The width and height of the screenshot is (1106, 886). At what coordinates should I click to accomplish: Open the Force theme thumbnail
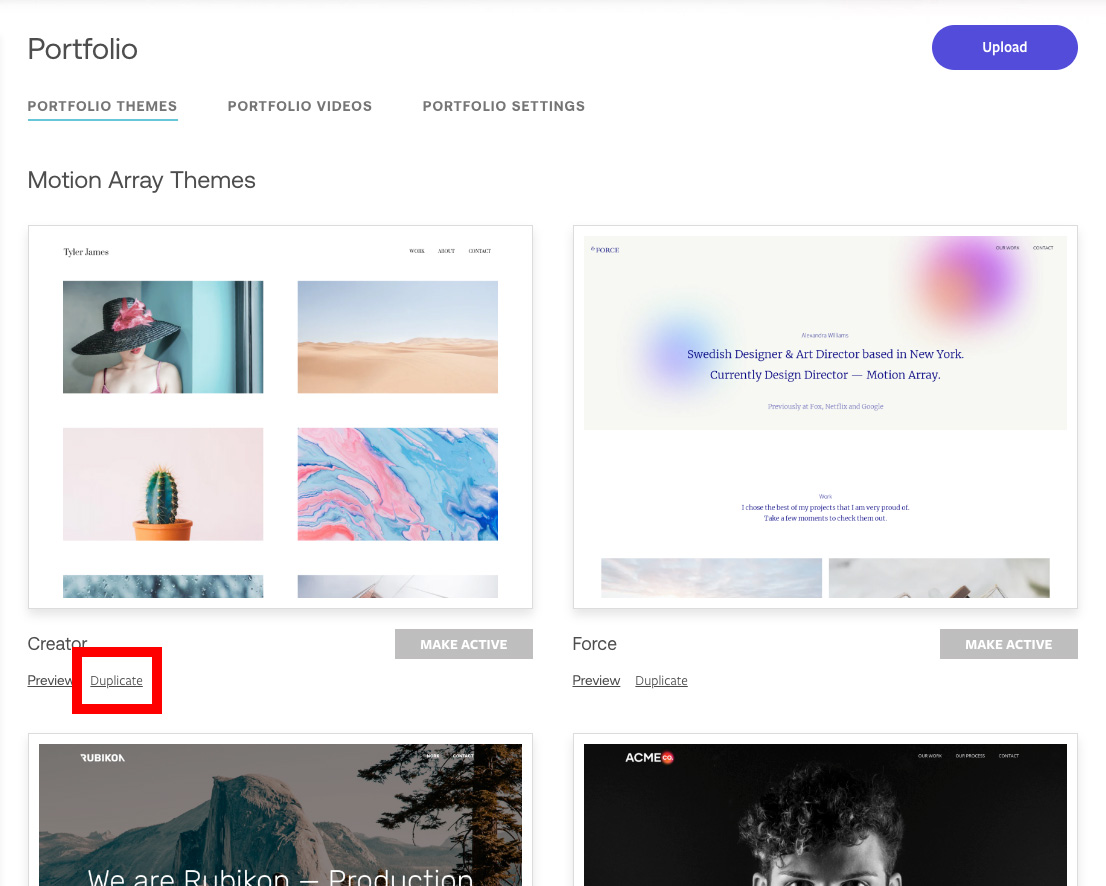pos(825,417)
